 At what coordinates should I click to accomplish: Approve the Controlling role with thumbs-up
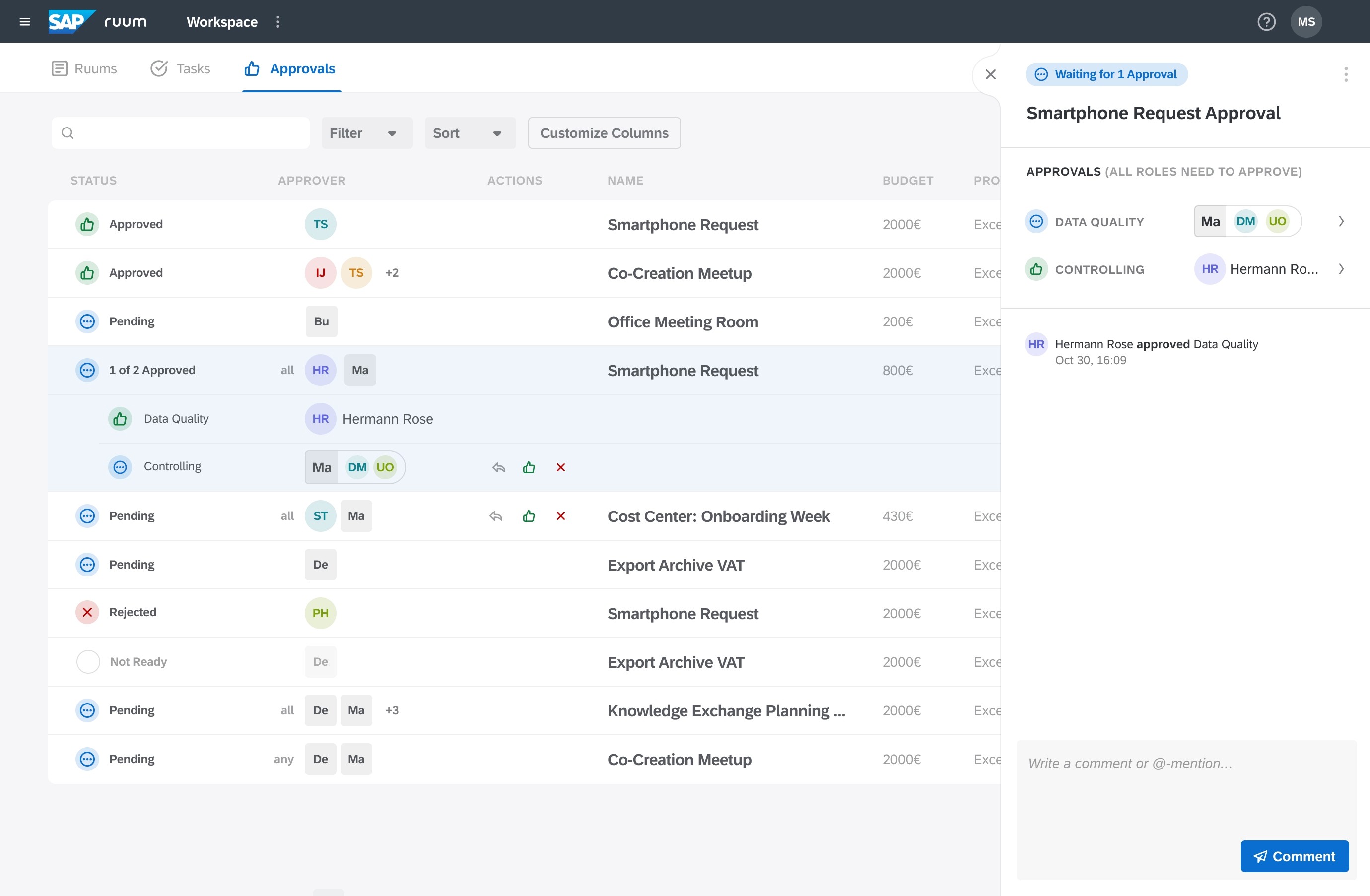pyautogui.click(x=529, y=467)
